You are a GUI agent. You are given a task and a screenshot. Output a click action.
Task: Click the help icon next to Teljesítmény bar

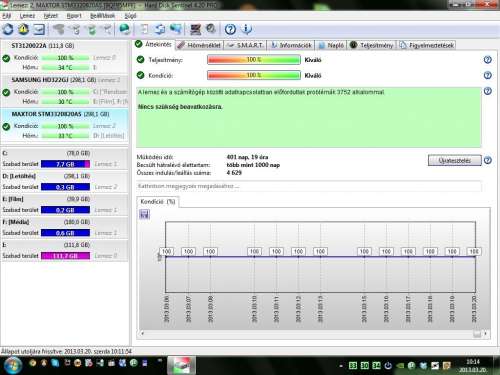coord(487,60)
